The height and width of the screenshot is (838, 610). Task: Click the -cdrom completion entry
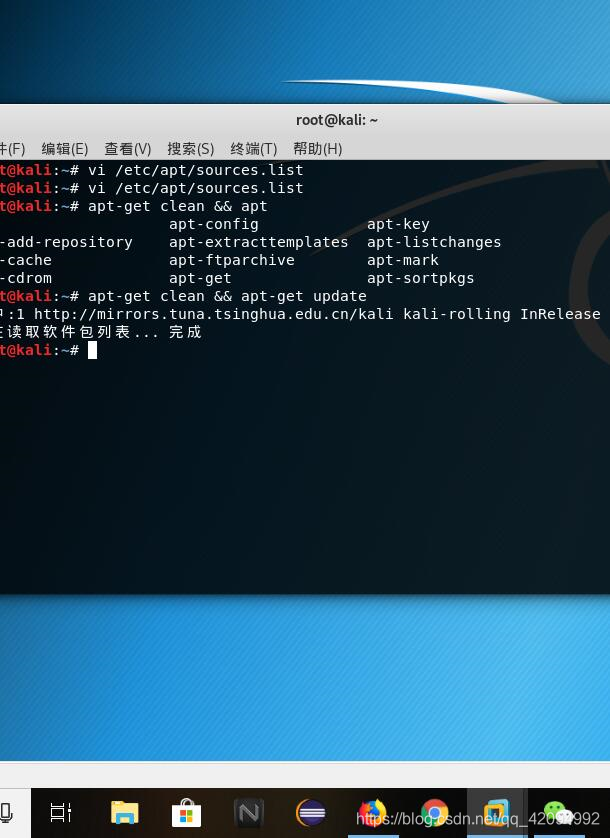point(26,278)
